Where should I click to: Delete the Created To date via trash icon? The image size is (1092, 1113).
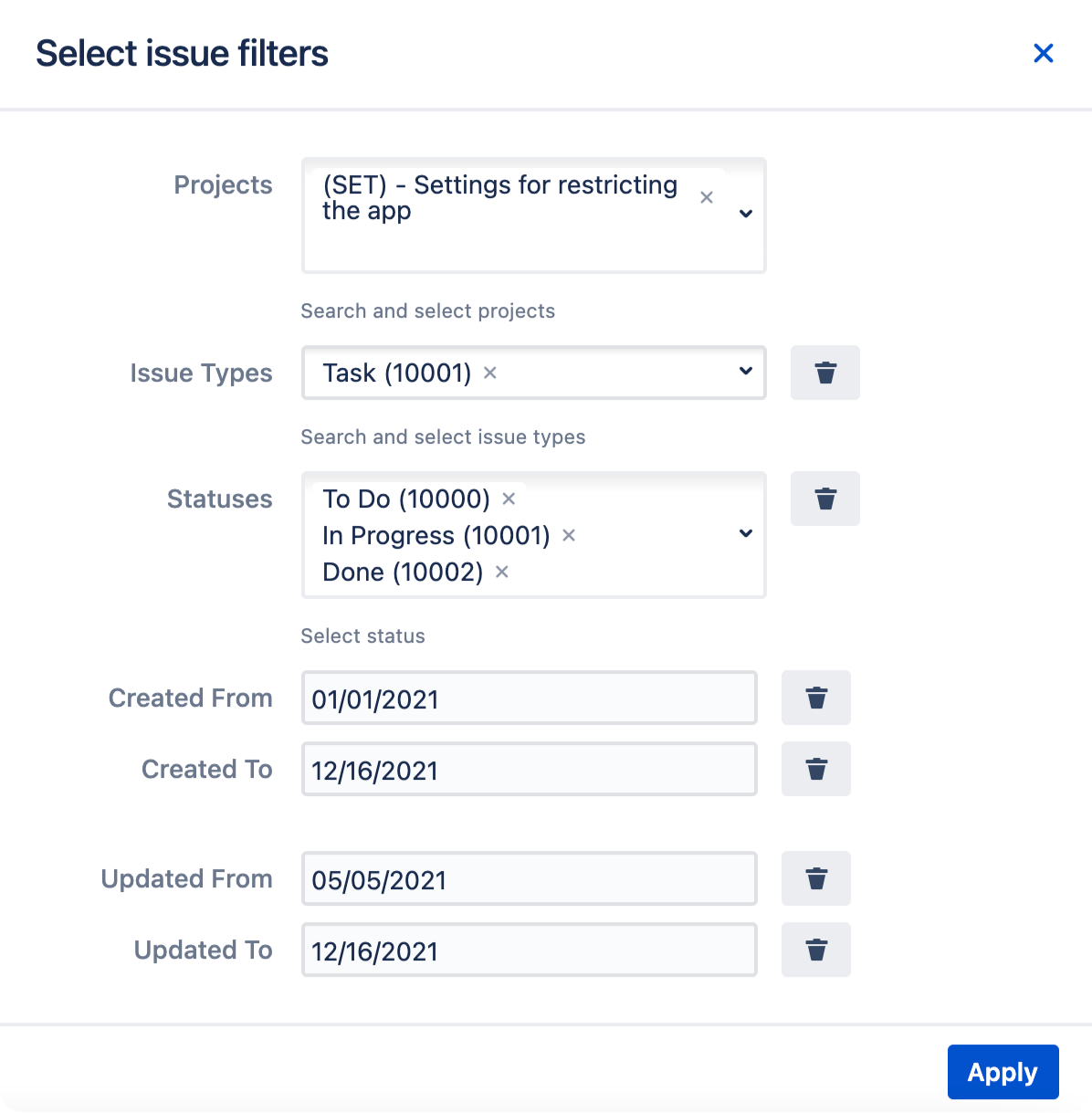coord(815,769)
